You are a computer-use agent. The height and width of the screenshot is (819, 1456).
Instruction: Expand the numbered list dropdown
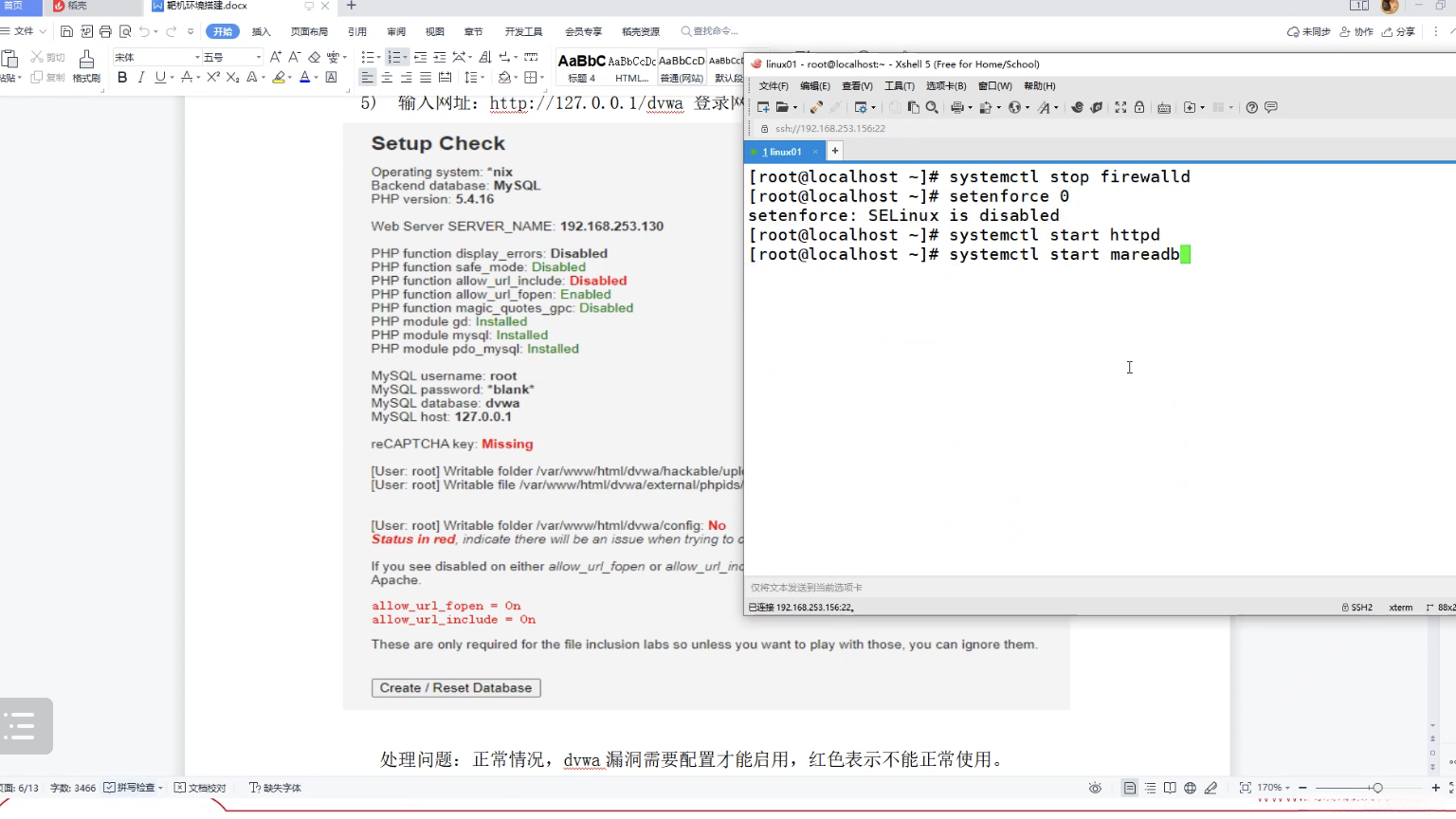406,57
